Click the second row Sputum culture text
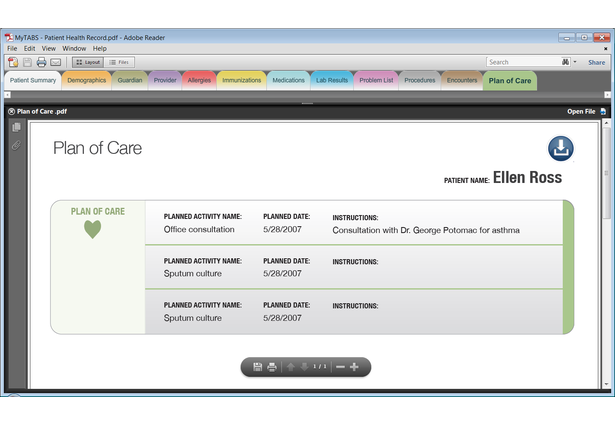615x424 pixels. pyautogui.click(x=193, y=274)
